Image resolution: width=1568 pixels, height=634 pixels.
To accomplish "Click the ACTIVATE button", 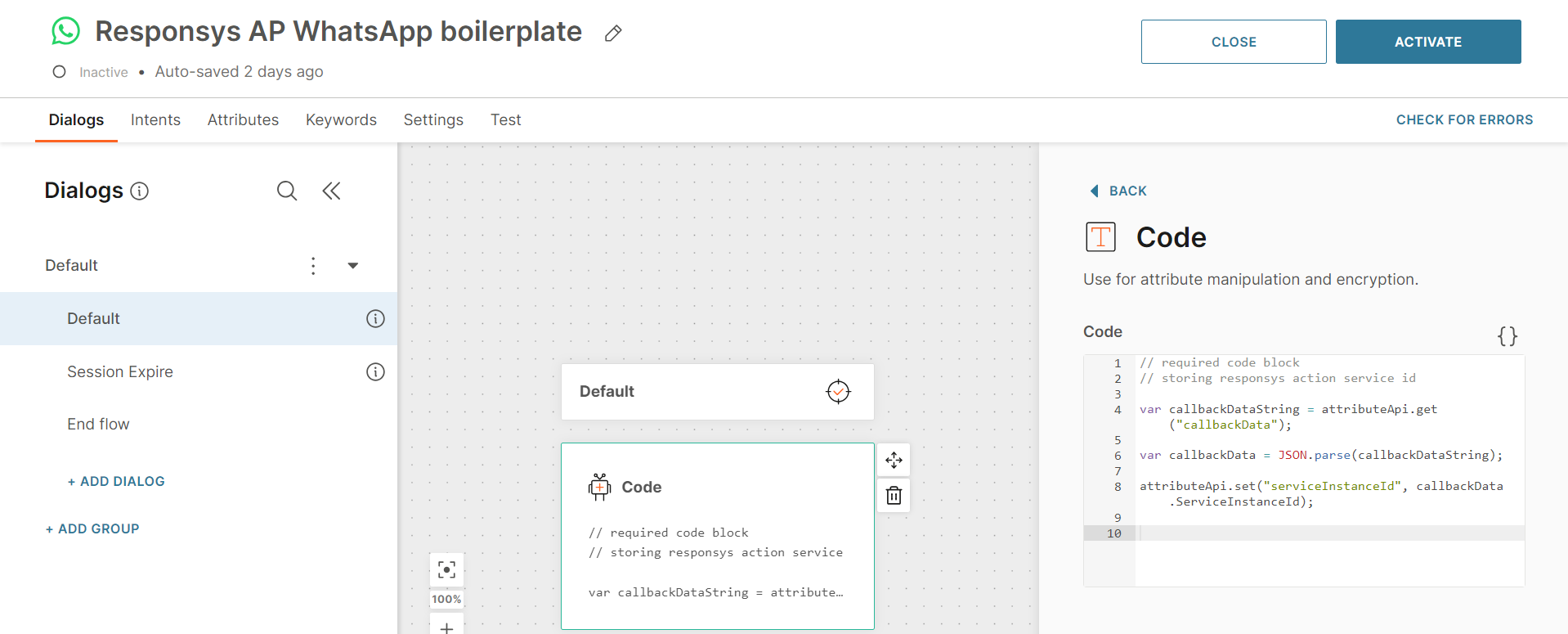I will [x=1428, y=42].
